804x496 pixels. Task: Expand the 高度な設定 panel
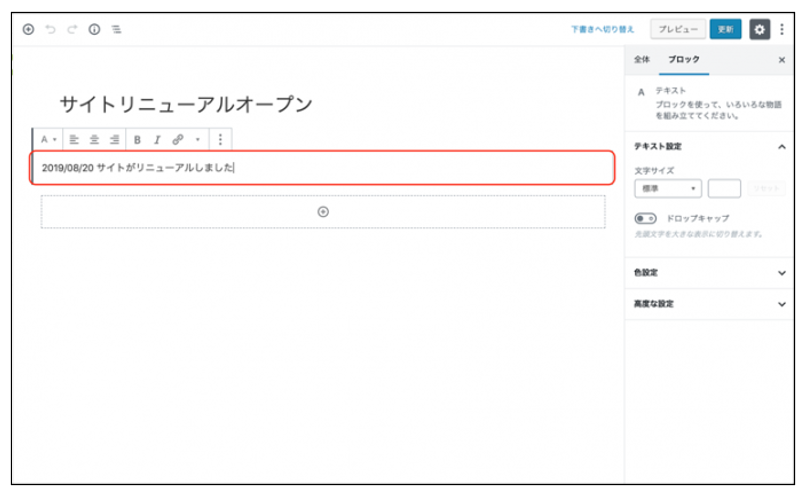click(x=710, y=303)
